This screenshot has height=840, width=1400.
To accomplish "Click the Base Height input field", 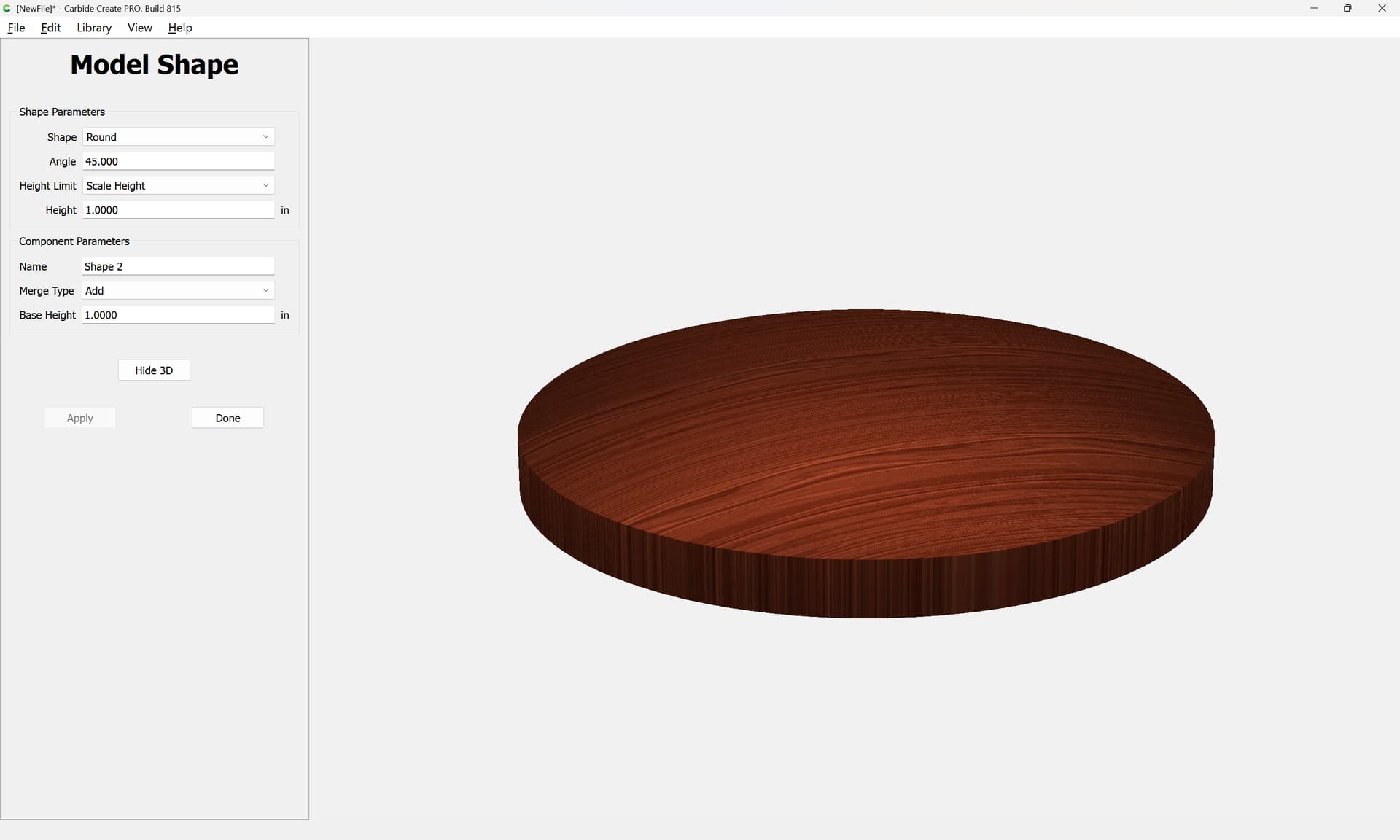I will tap(178, 315).
